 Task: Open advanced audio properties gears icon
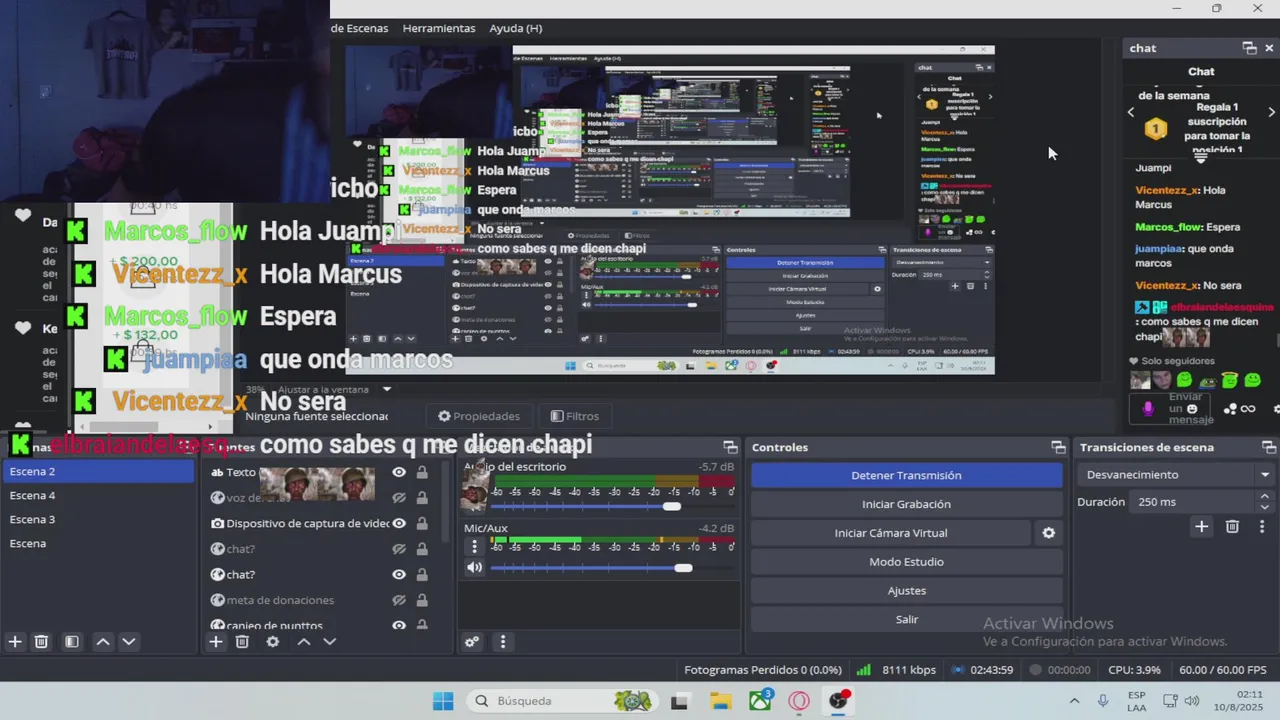click(x=472, y=642)
